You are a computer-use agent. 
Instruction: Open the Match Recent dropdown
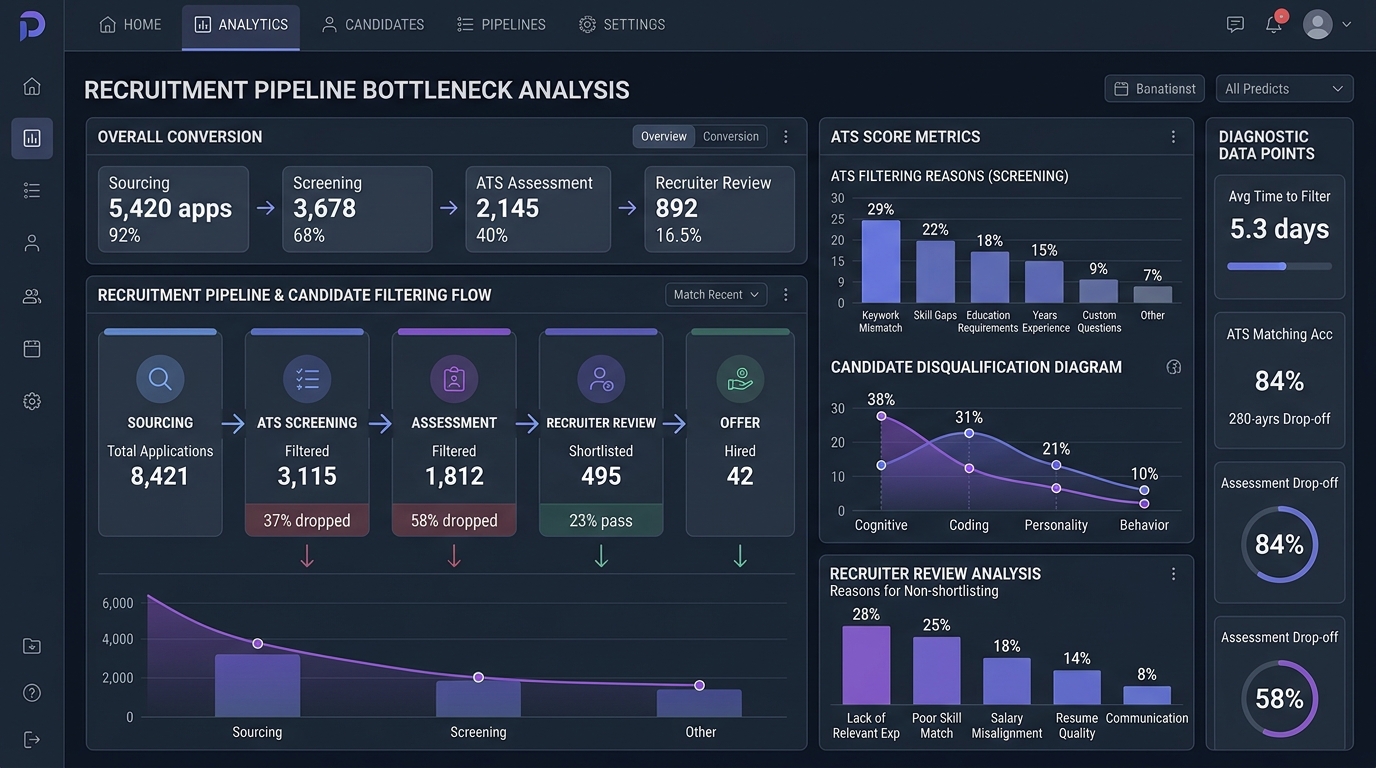click(x=716, y=295)
